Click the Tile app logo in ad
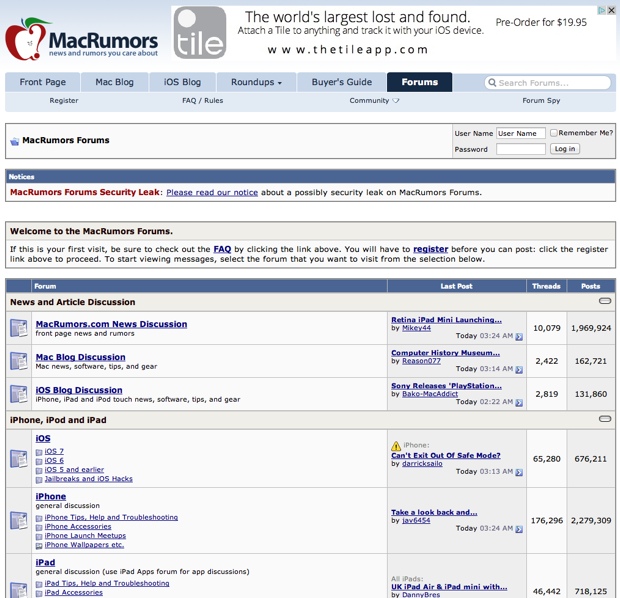The image size is (620, 598). [x=200, y=32]
